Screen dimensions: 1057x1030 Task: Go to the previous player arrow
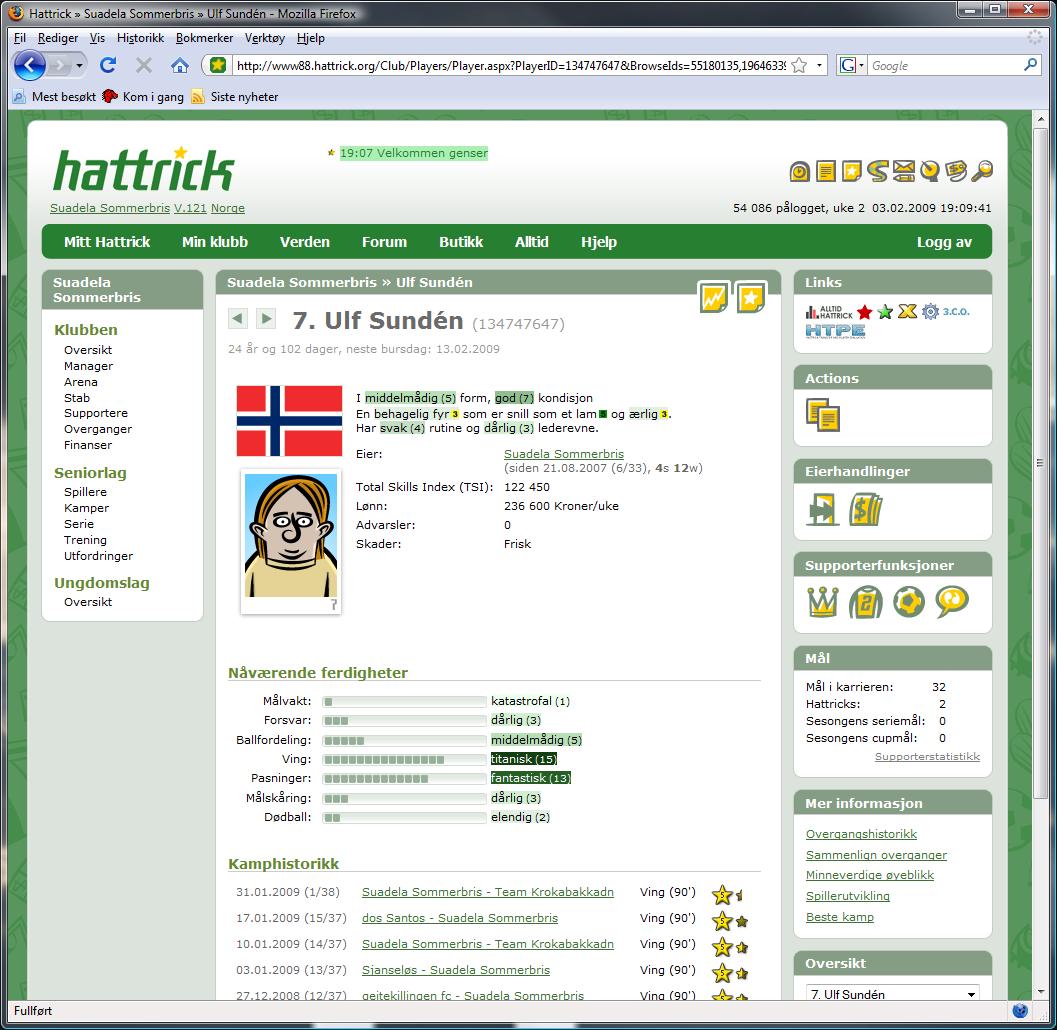(x=238, y=318)
